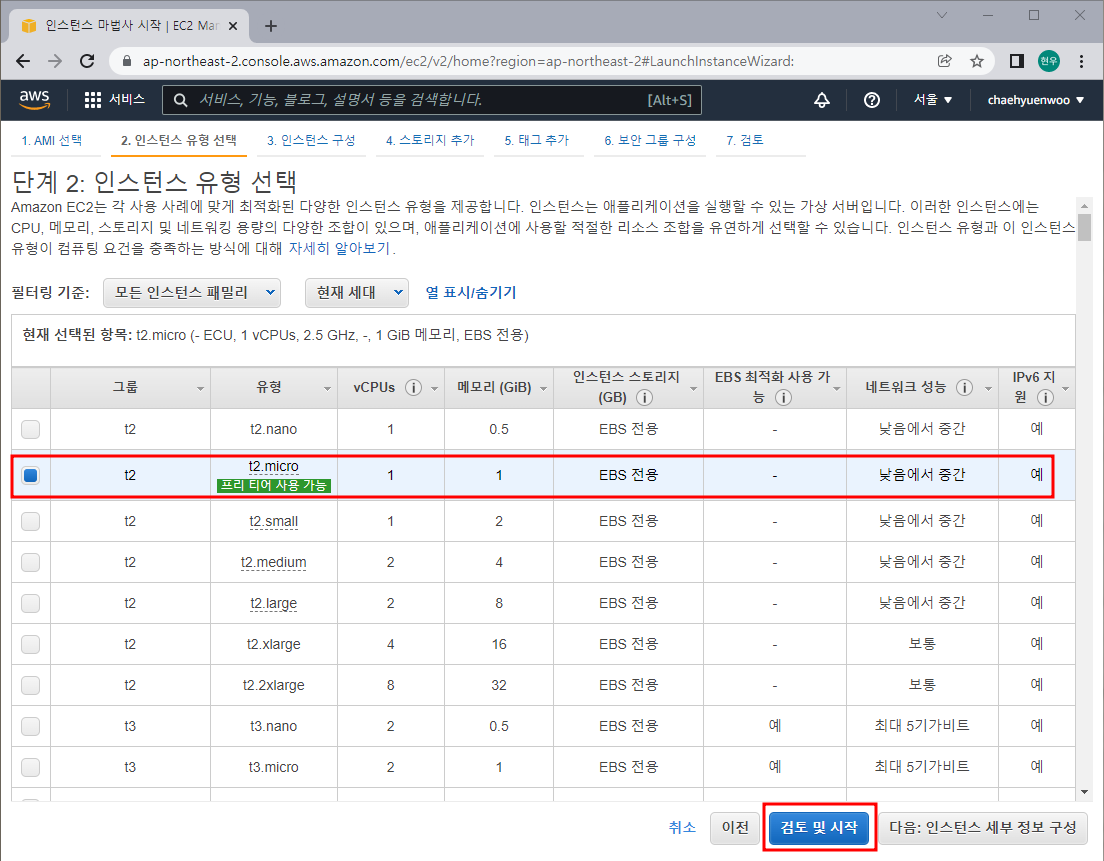
Task: Sort by the 유형 column arrow
Action: coord(327,389)
